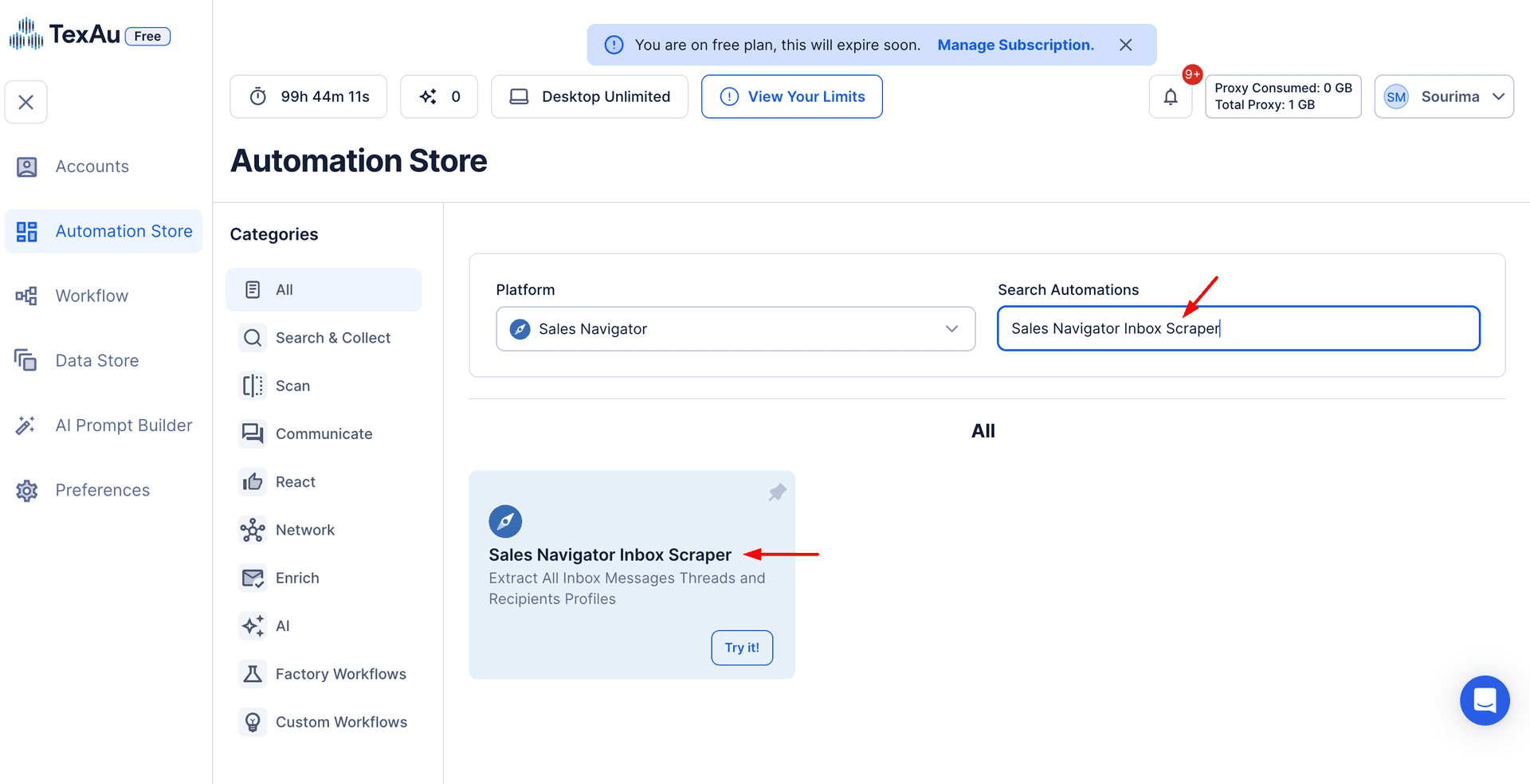Image resolution: width=1530 pixels, height=784 pixels.
Task: Go to Data Store label
Action: pos(97,360)
